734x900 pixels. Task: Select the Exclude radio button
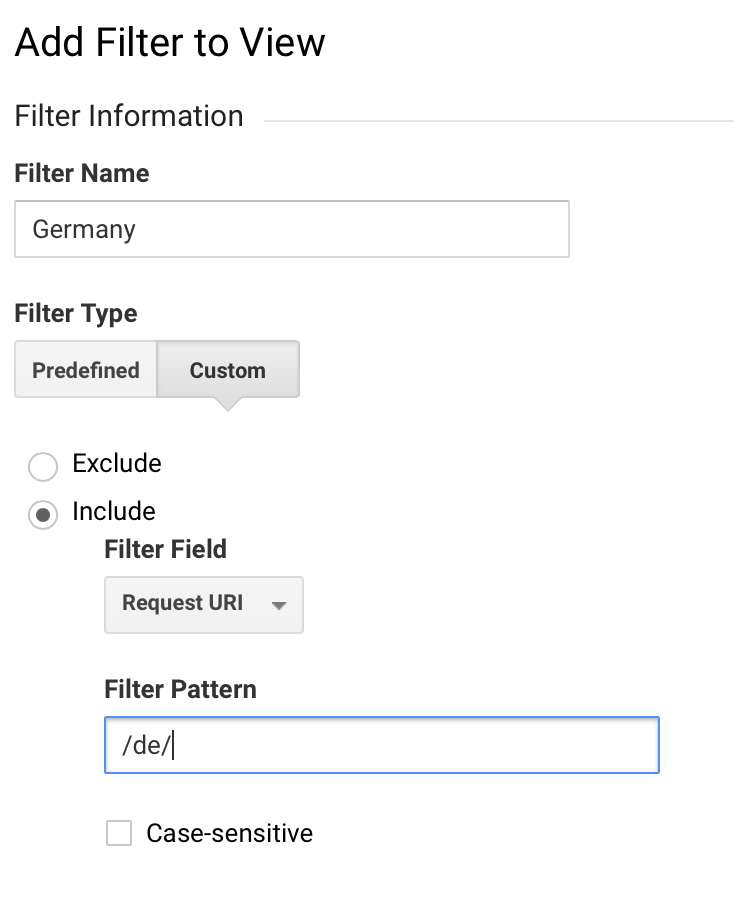point(43,466)
